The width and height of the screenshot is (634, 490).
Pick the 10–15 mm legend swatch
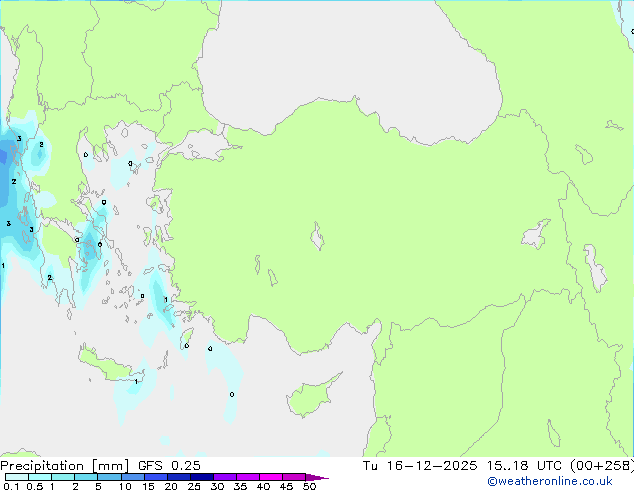coord(133,477)
